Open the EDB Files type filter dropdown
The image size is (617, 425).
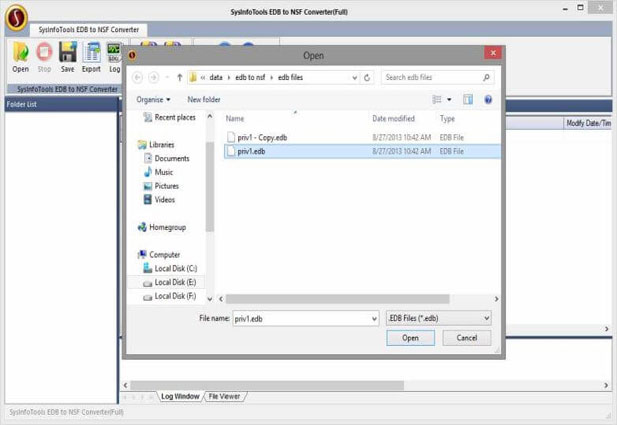(x=439, y=318)
